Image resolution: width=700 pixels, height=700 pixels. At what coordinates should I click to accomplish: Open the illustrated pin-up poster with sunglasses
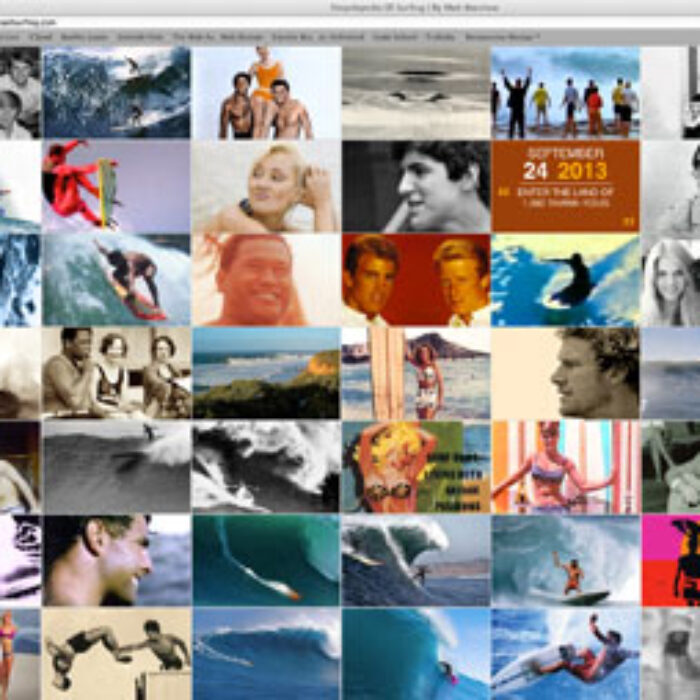coord(416,467)
